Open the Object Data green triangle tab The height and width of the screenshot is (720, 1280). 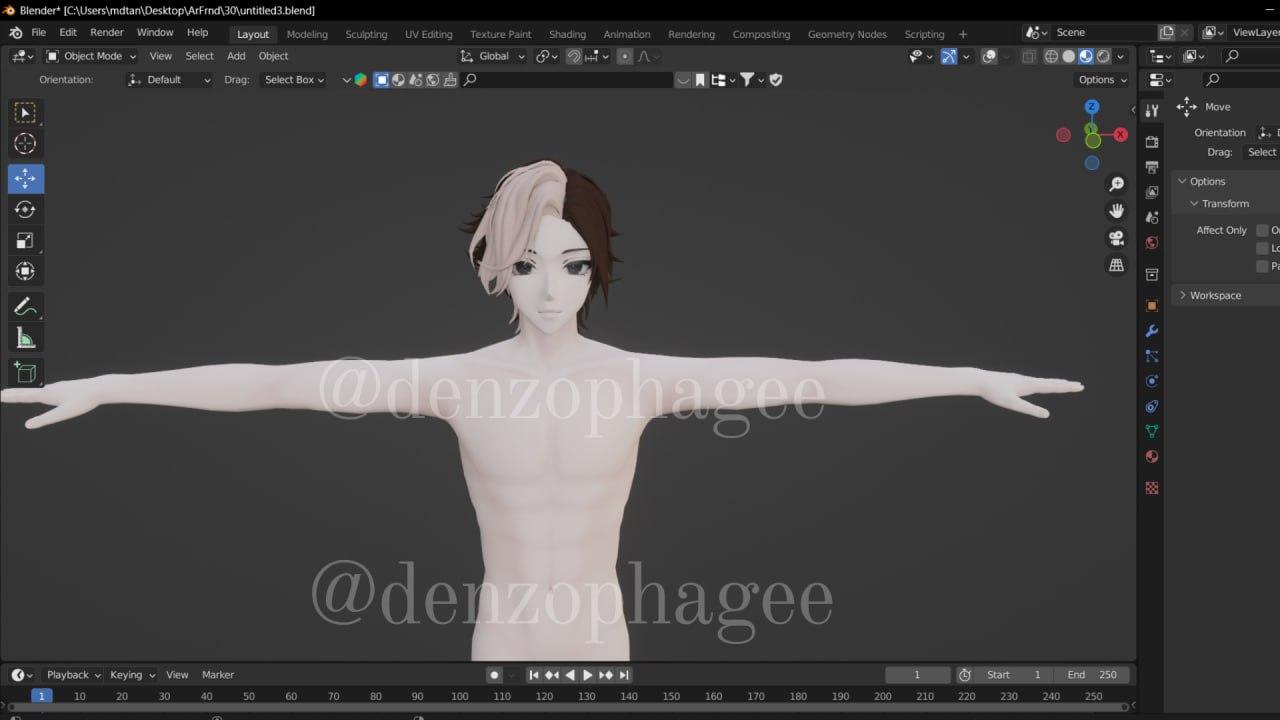(x=1152, y=432)
